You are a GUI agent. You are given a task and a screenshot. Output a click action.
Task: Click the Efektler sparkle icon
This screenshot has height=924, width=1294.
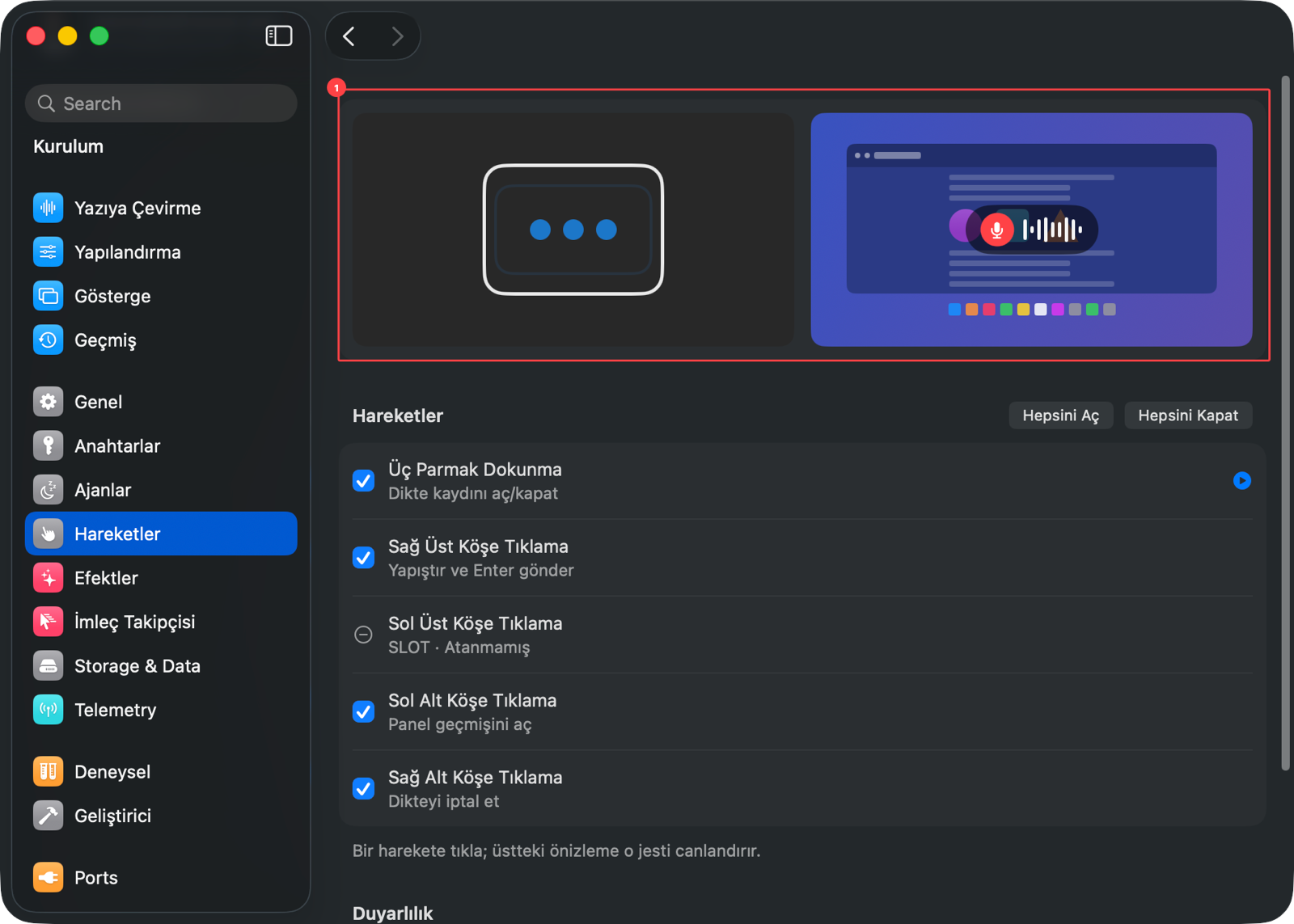tap(48, 578)
